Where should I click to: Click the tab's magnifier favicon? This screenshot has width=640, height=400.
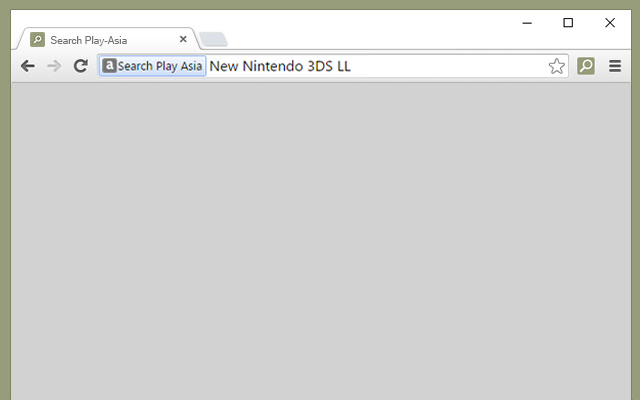(38, 40)
